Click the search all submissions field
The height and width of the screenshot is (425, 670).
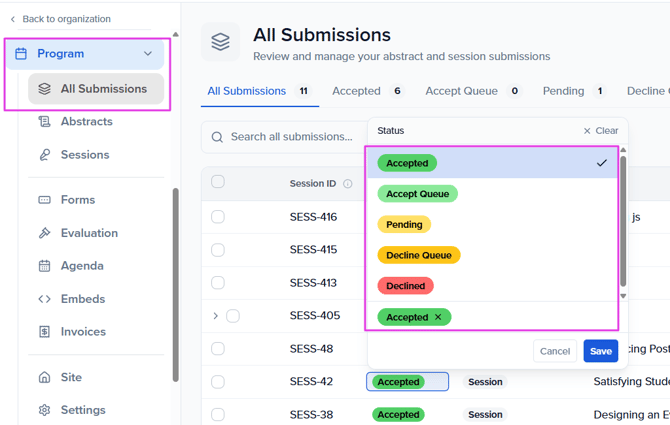(x=291, y=137)
